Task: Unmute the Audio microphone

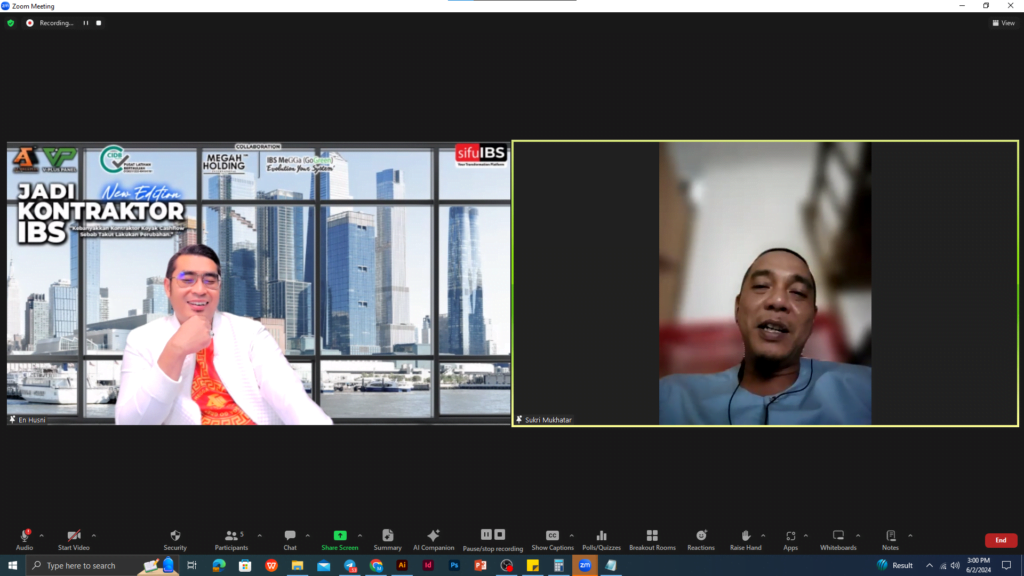Action: point(24,539)
